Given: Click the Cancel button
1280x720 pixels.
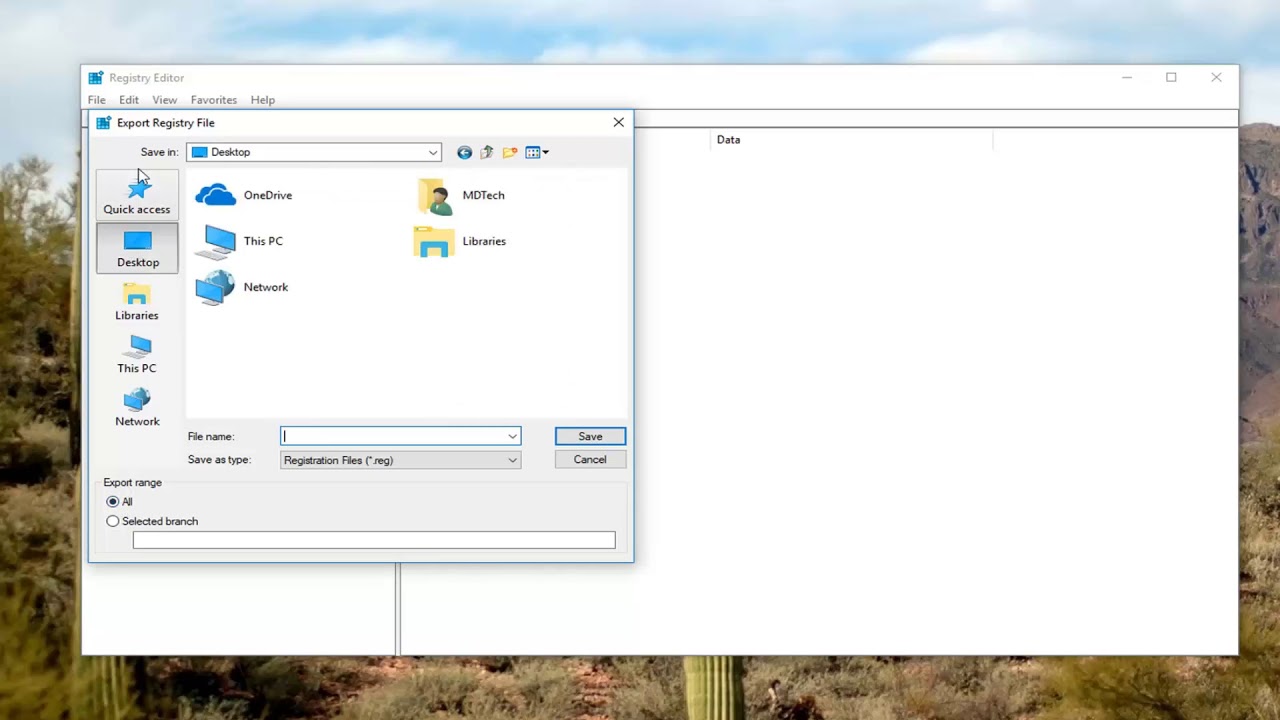Looking at the screenshot, I should (x=589, y=459).
